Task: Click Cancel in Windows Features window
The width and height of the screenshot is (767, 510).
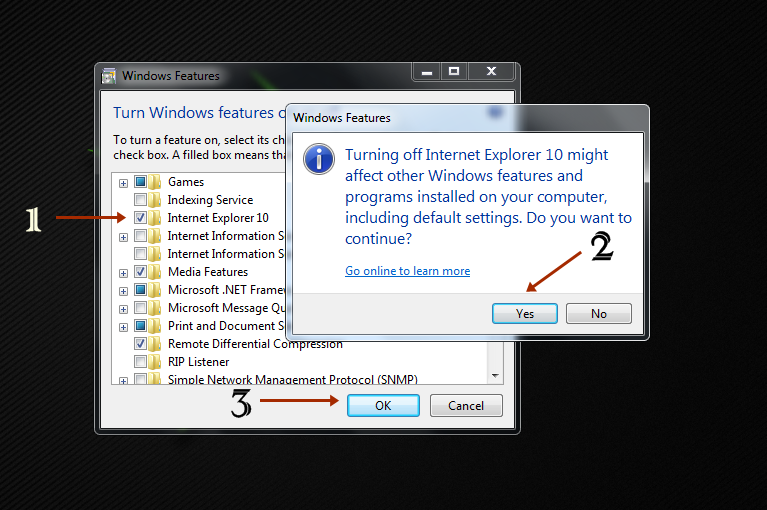Action: (466, 405)
